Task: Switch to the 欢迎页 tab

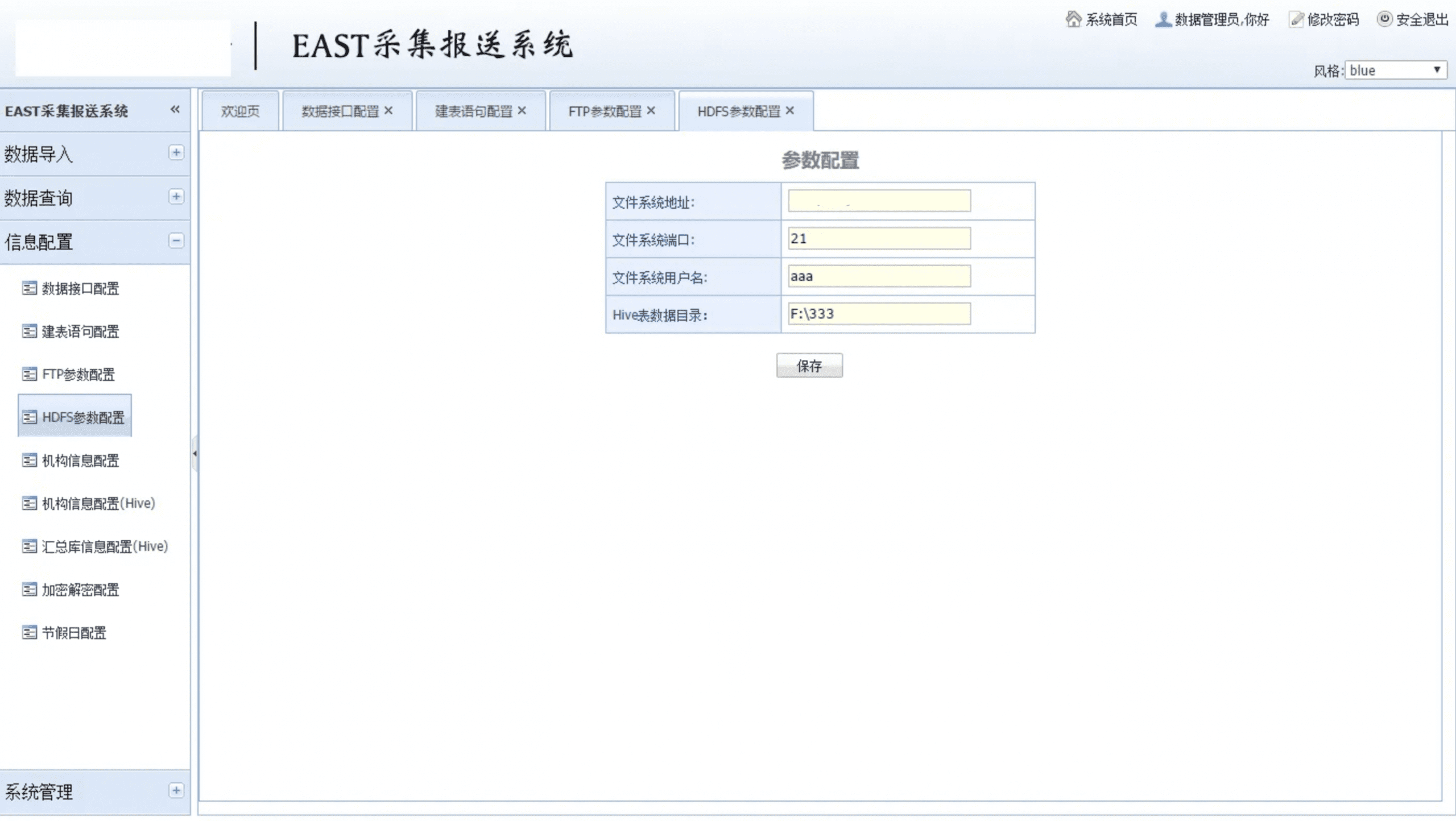Action: pyautogui.click(x=240, y=111)
